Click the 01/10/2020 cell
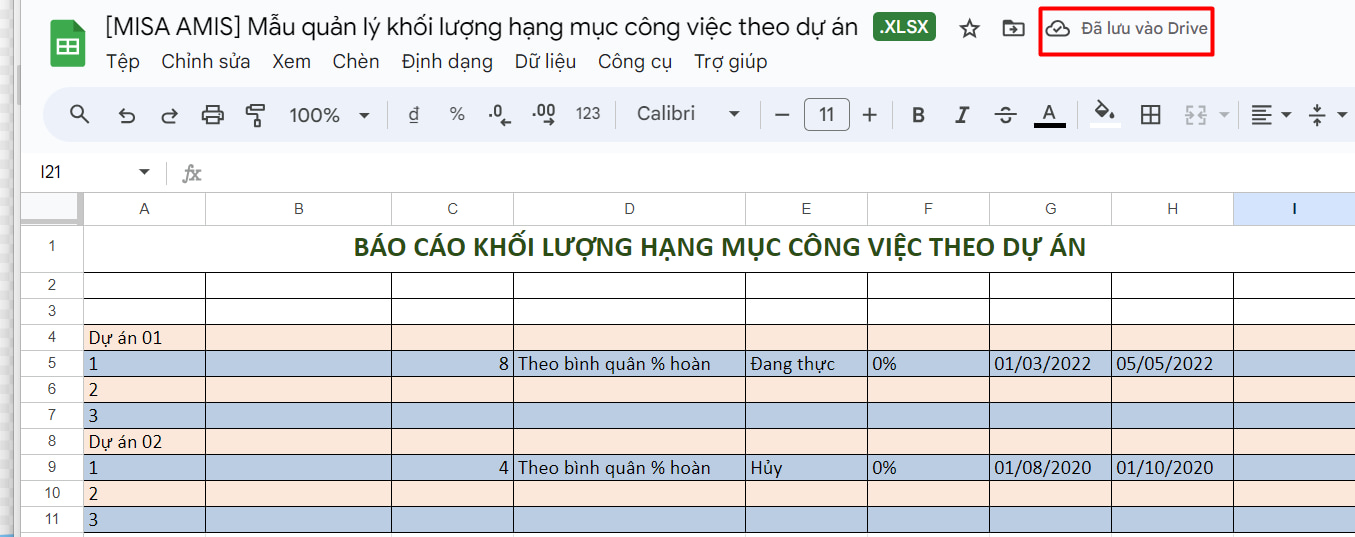The height and width of the screenshot is (537, 1355). click(x=1172, y=467)
